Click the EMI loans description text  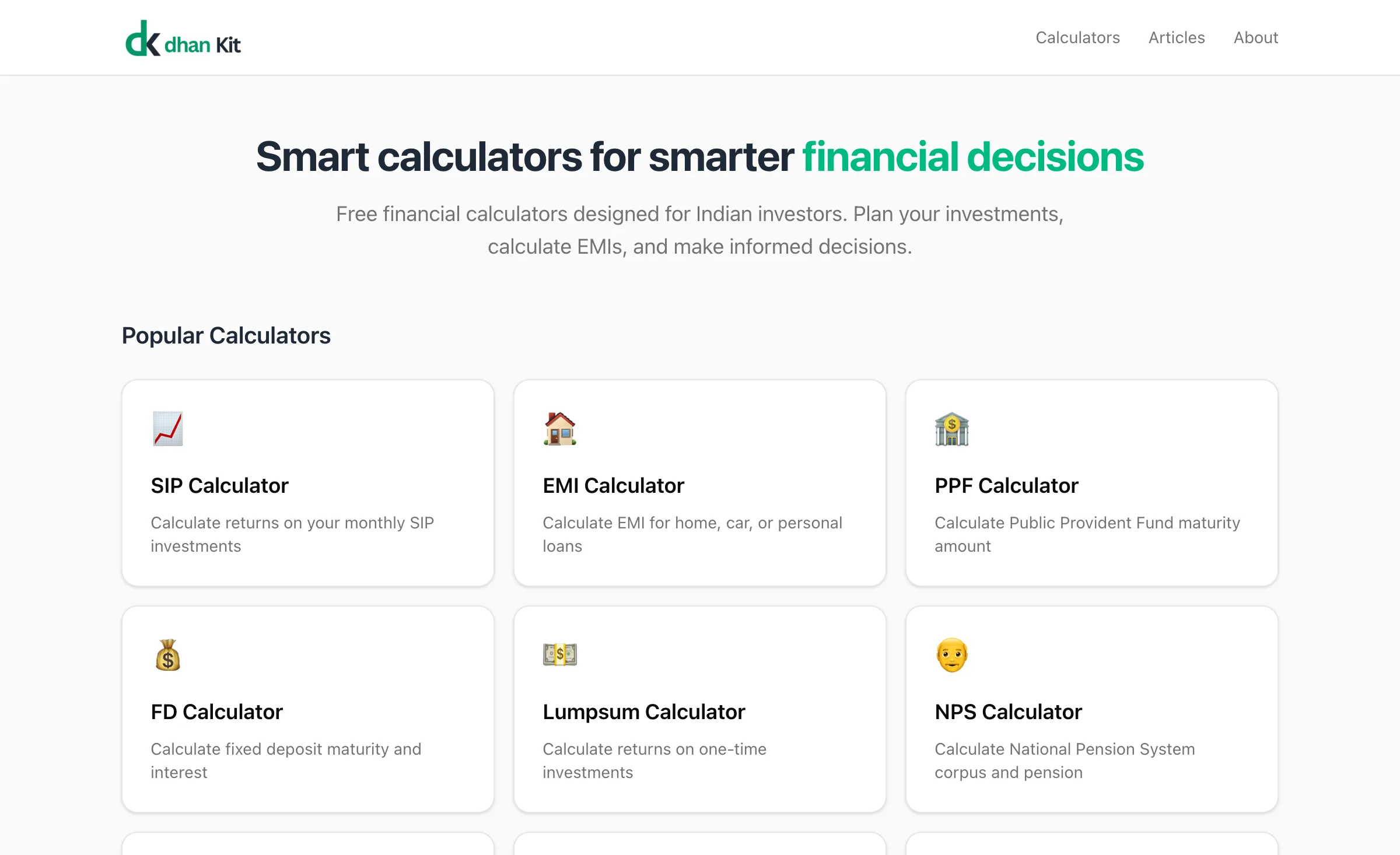[692, 534]
